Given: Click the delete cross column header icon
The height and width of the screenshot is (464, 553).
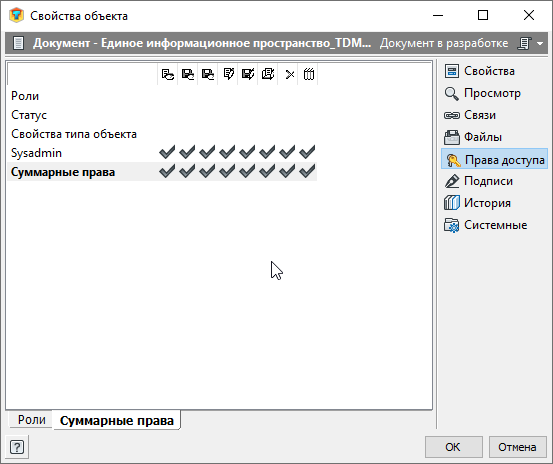Looking at the screenshot, I should [x=290, y=74].
